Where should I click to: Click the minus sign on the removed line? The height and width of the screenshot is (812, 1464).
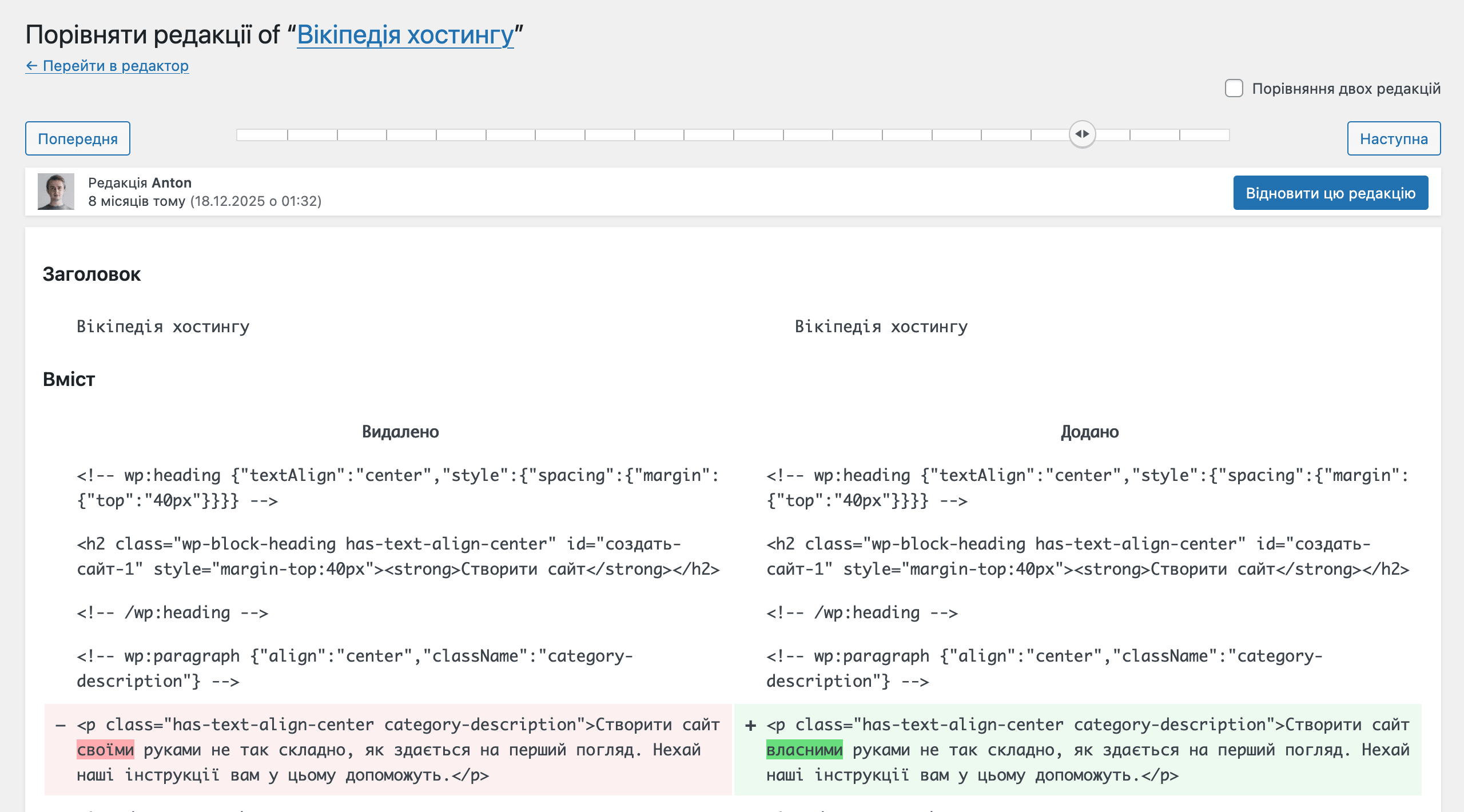coord(61,725)
